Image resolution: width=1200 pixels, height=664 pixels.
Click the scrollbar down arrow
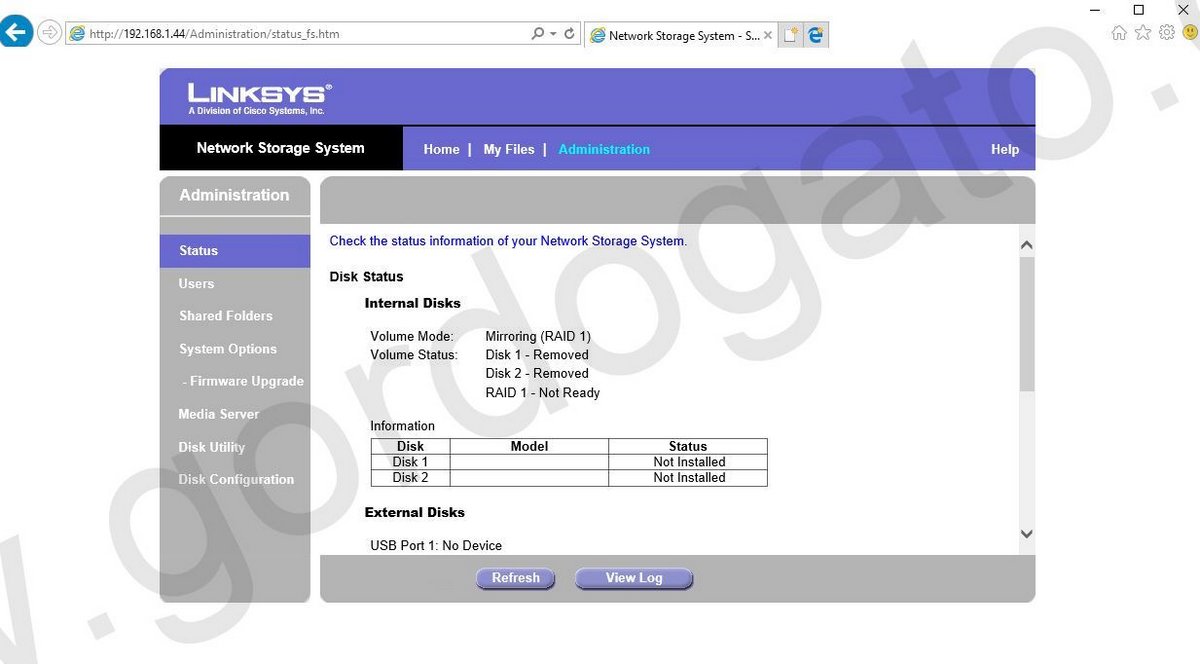pyautogui.click(x=1026, y=534)
